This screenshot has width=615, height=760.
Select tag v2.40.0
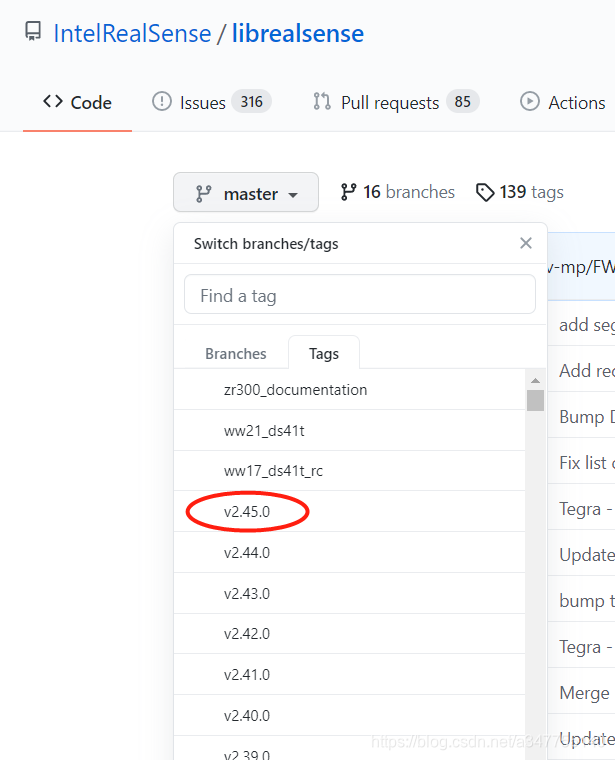(349, 715)
